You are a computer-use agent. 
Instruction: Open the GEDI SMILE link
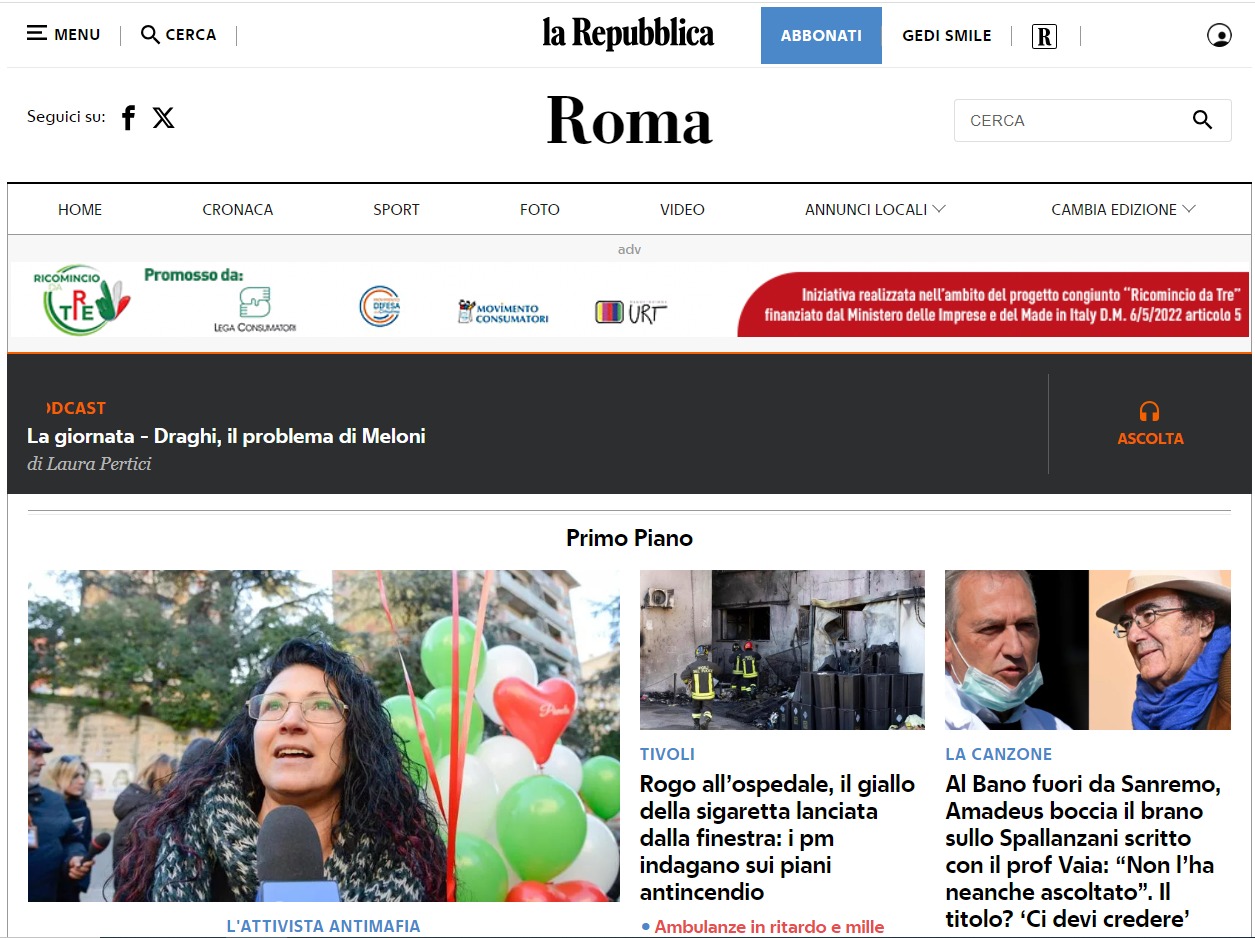click(x=947, y=36)
